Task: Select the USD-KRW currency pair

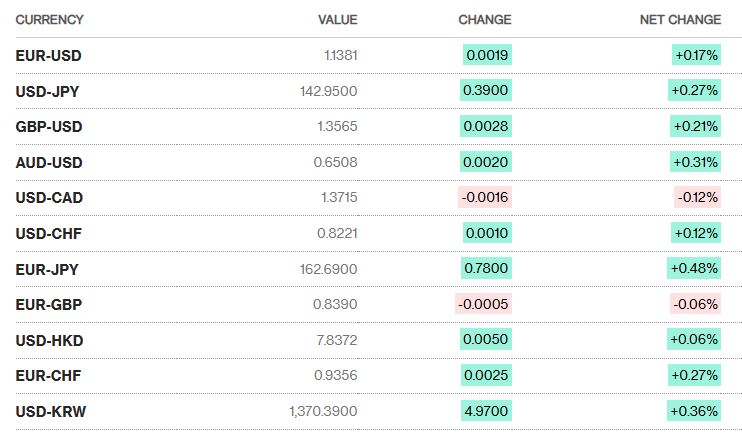Action: click(50, 411)
